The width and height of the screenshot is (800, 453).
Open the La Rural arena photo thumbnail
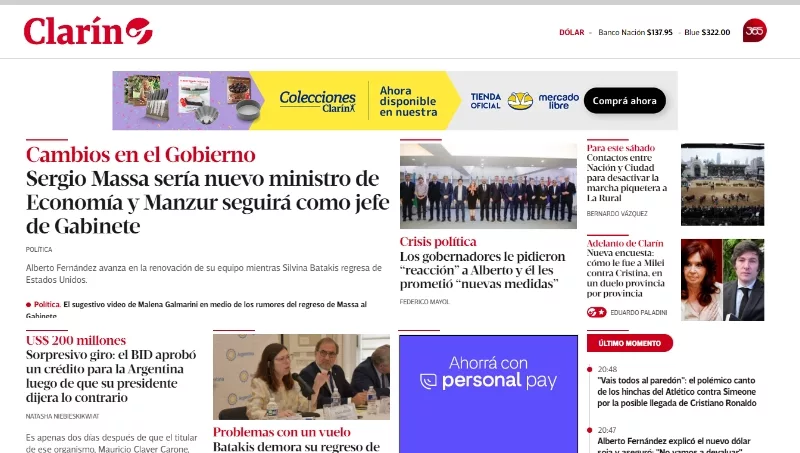722,184
